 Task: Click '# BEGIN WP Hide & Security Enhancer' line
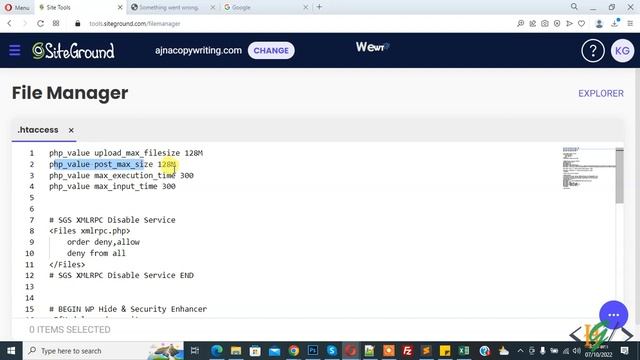pos(128,309)
